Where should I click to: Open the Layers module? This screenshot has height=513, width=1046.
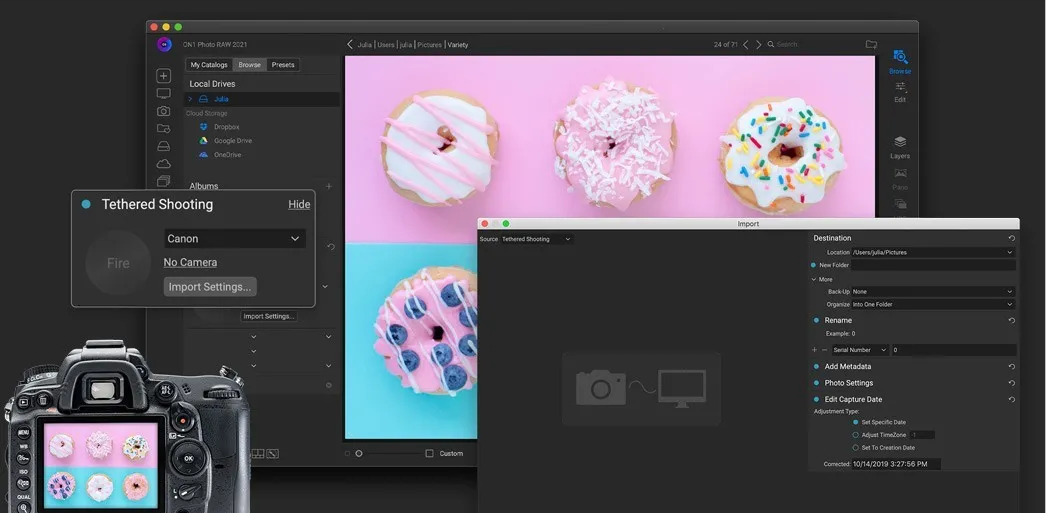coord(900,146)
